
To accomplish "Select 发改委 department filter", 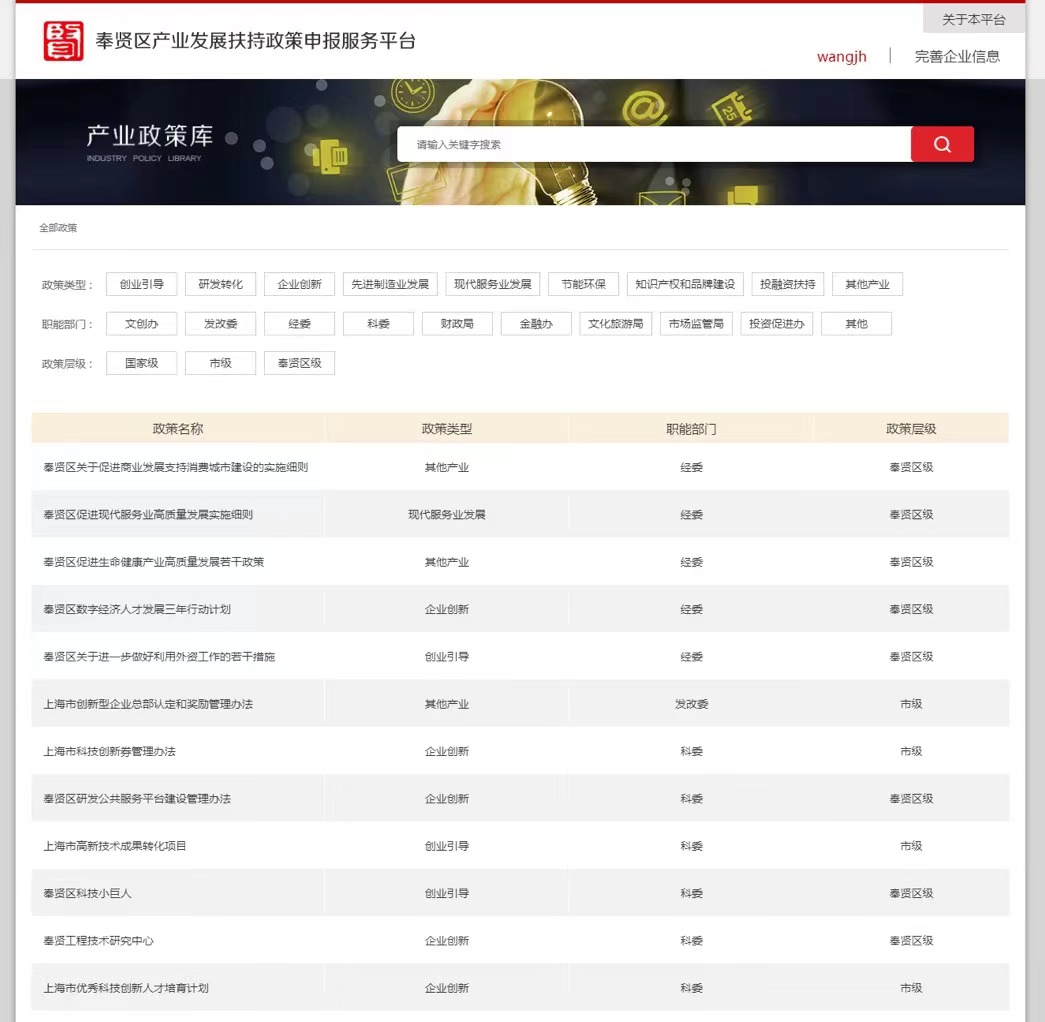I will pos(220,324).
